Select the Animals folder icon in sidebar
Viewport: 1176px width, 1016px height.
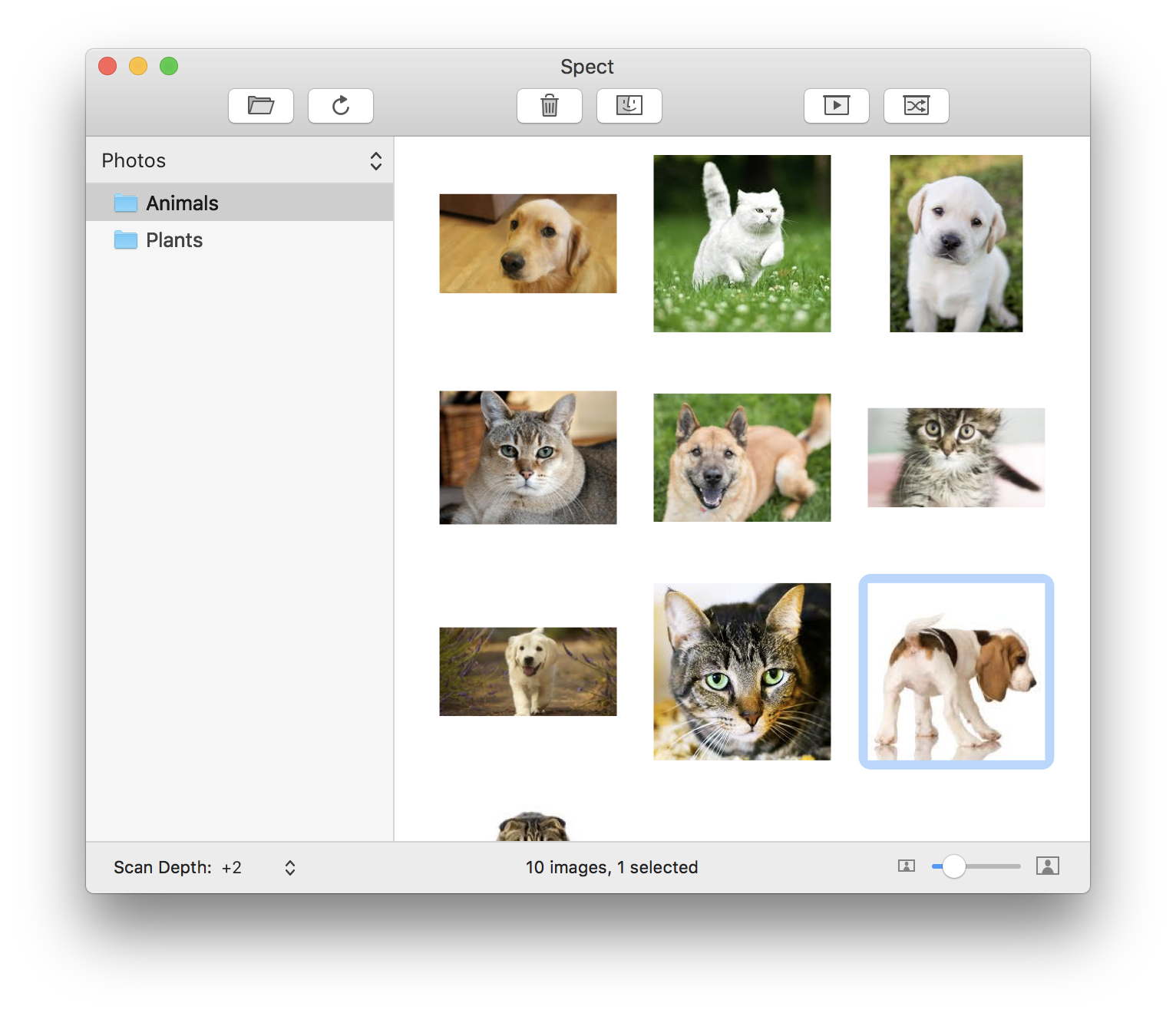click(x=126, y=203)
